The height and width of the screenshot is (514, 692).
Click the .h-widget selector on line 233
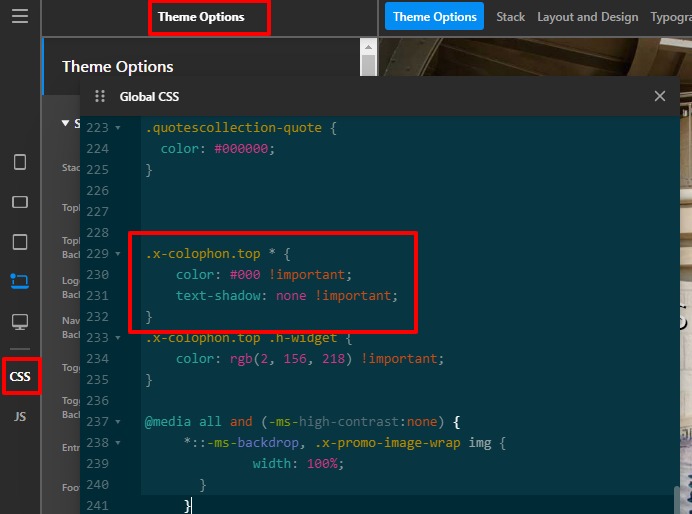[x=303, y=338]
